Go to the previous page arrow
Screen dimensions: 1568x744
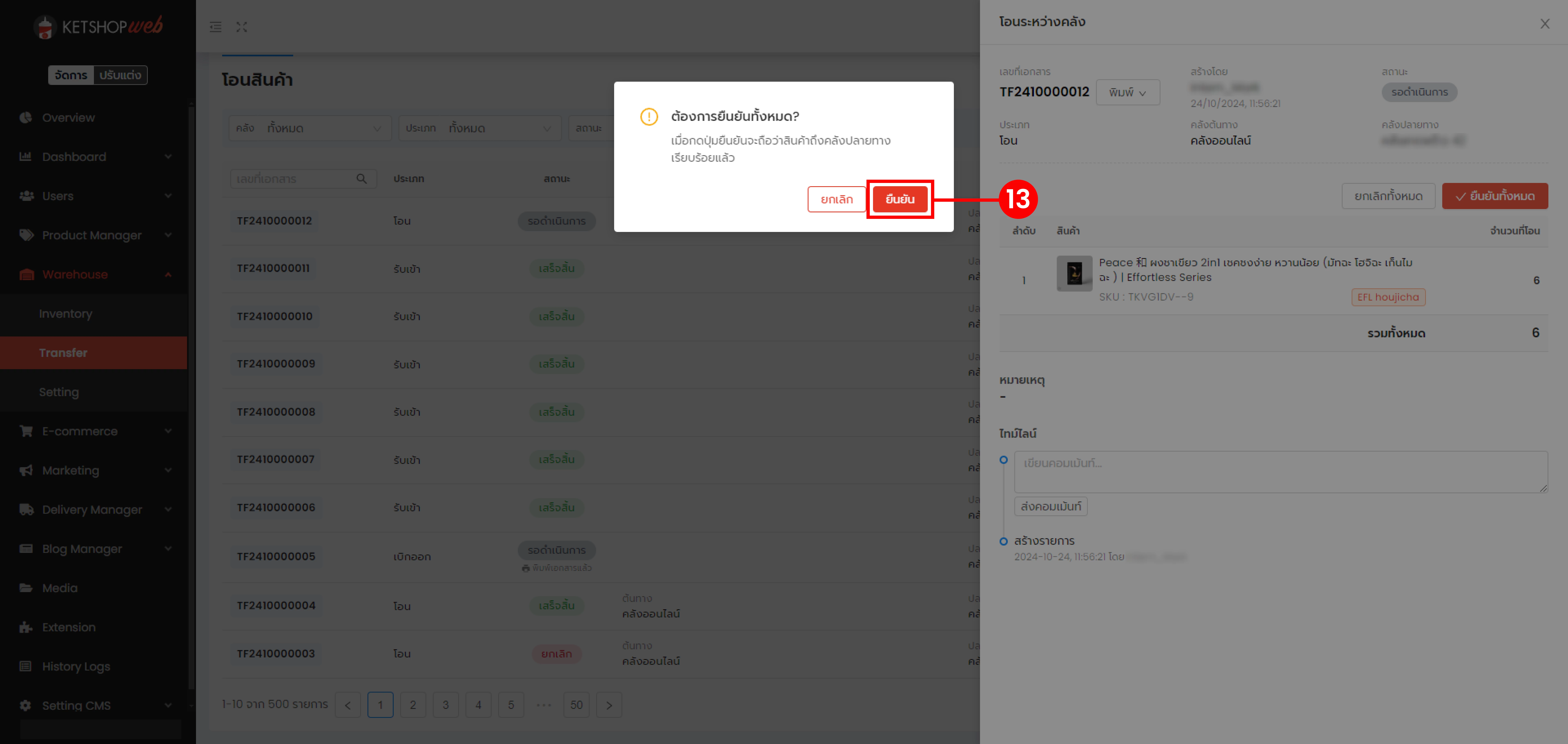347,705
